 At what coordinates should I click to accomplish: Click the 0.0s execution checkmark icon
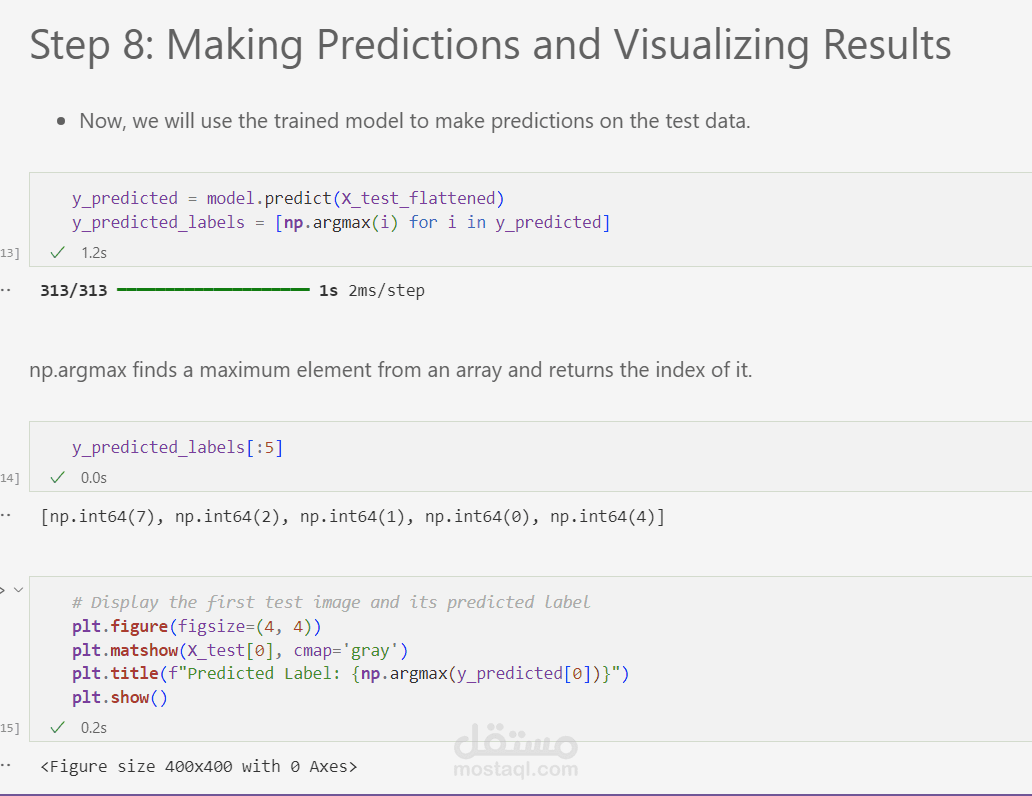coord(57,478)
